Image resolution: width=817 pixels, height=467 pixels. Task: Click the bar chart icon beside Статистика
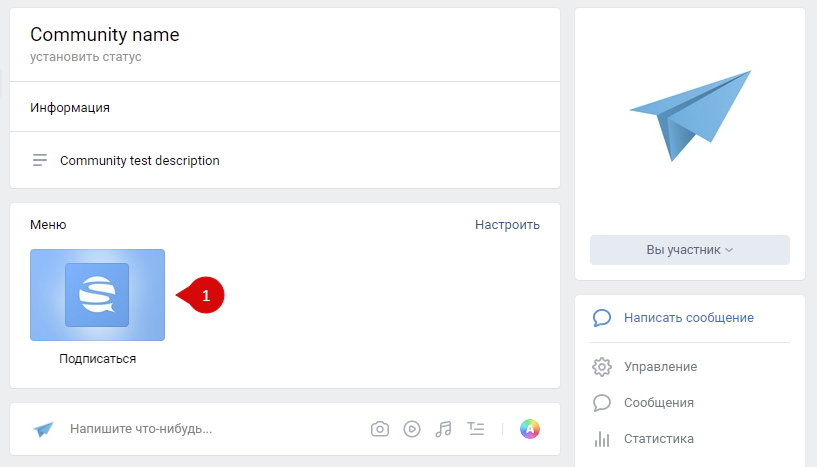point(602,439)
